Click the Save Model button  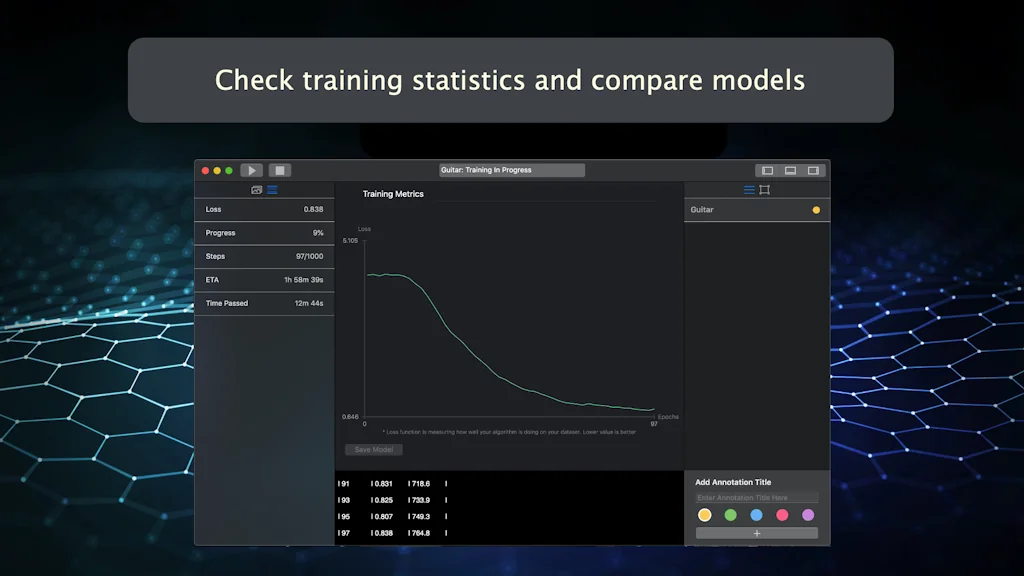pyautogui.click(x=374, y=449)
